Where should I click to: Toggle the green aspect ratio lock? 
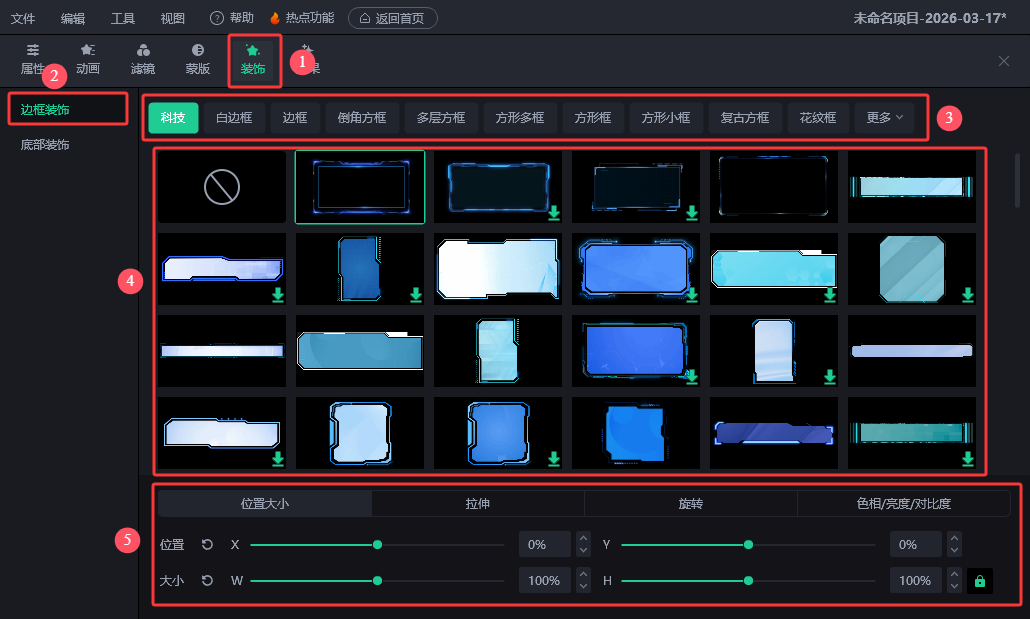pos(980,581)
